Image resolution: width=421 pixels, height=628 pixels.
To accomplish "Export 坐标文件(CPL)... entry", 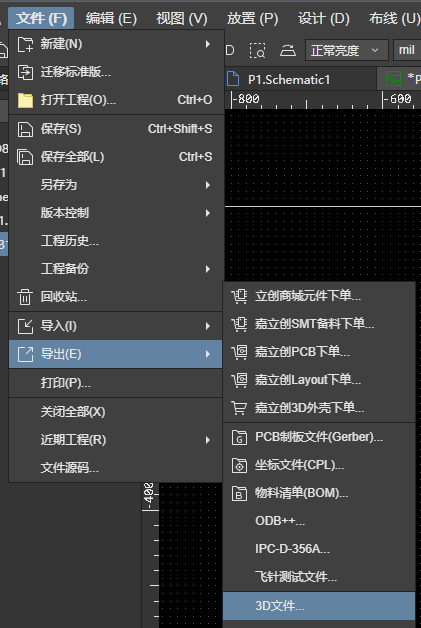I will click(x=319, y=465).
